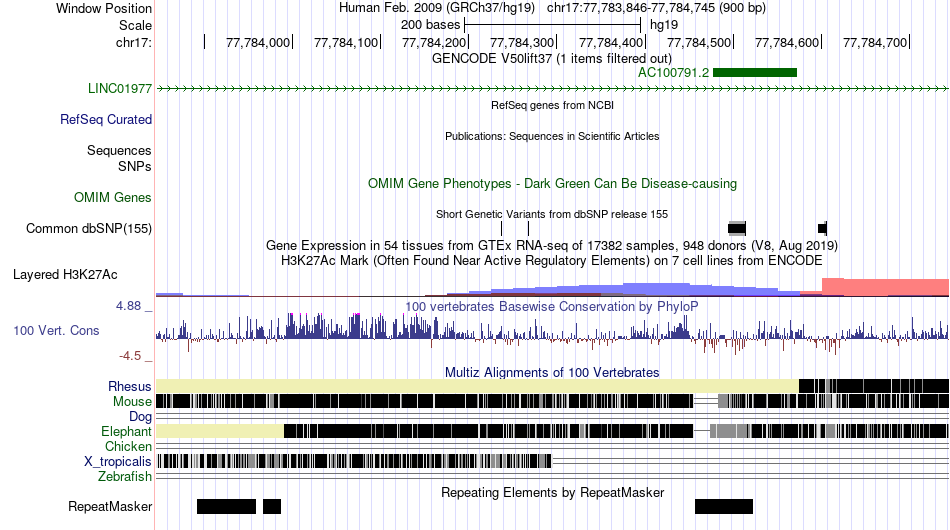Screen dimensions: 950x530
Task: Select the Chicken alignment label
Action: 128,446
